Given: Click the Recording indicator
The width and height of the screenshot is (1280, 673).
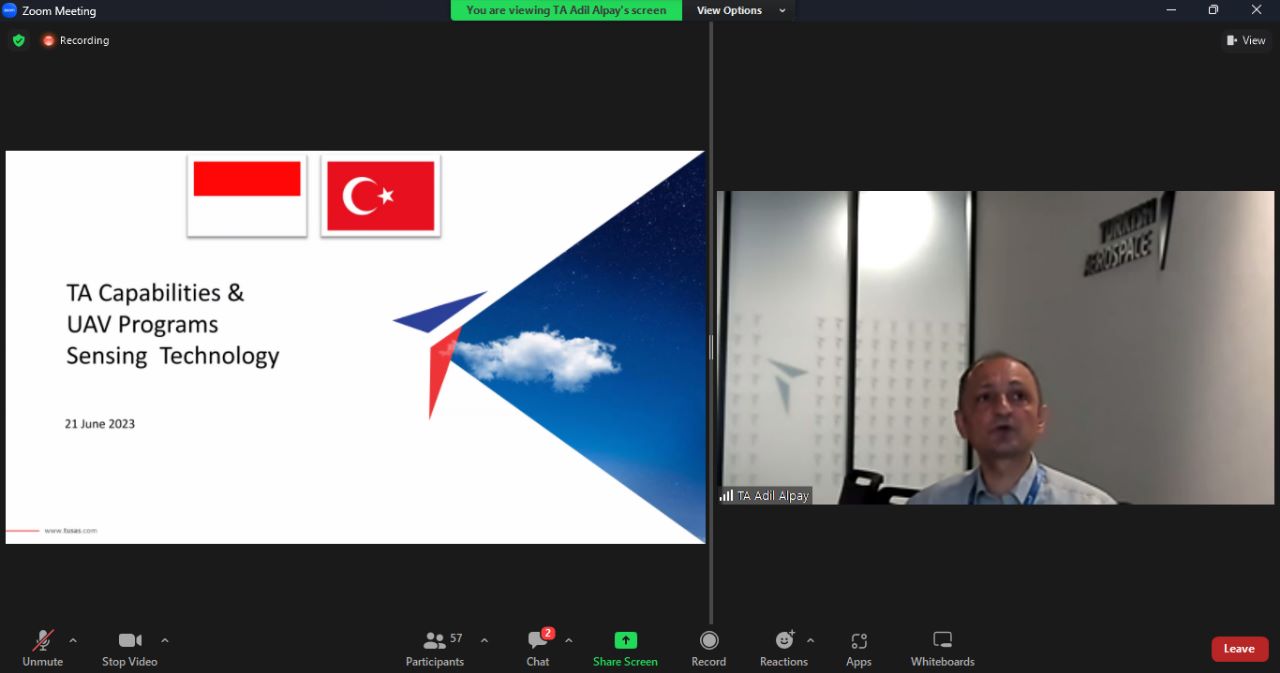Looking at the screenshot, I should tap(76, 40).
